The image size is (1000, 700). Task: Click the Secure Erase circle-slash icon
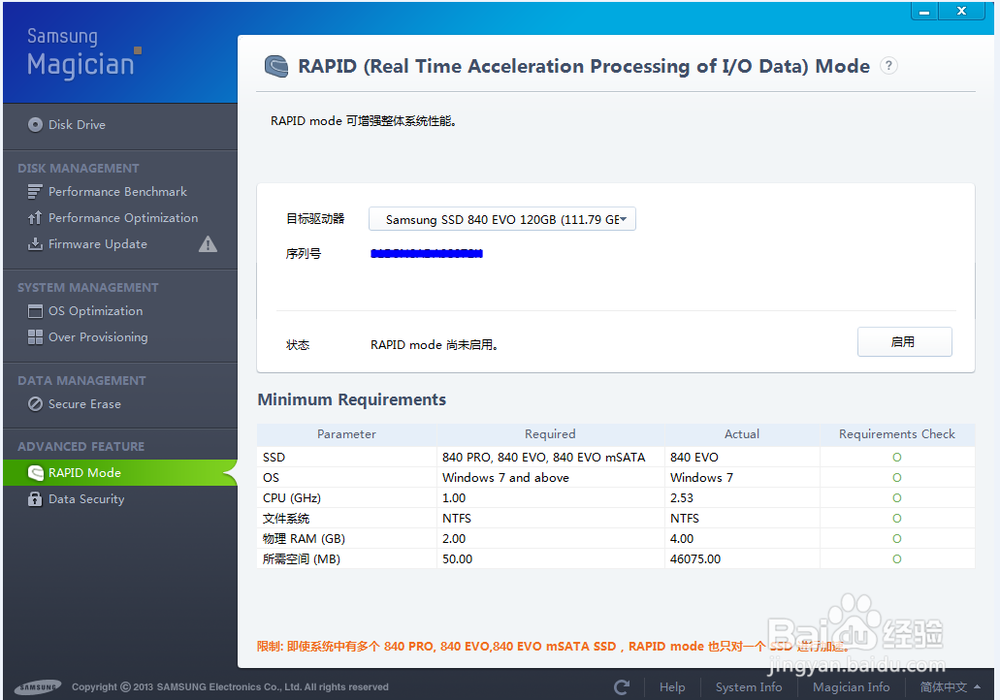coord(35,404)
